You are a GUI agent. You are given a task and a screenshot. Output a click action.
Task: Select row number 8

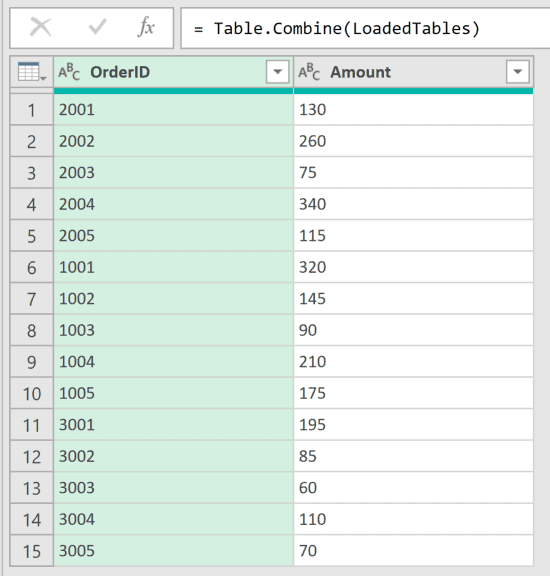coord(32,331)
